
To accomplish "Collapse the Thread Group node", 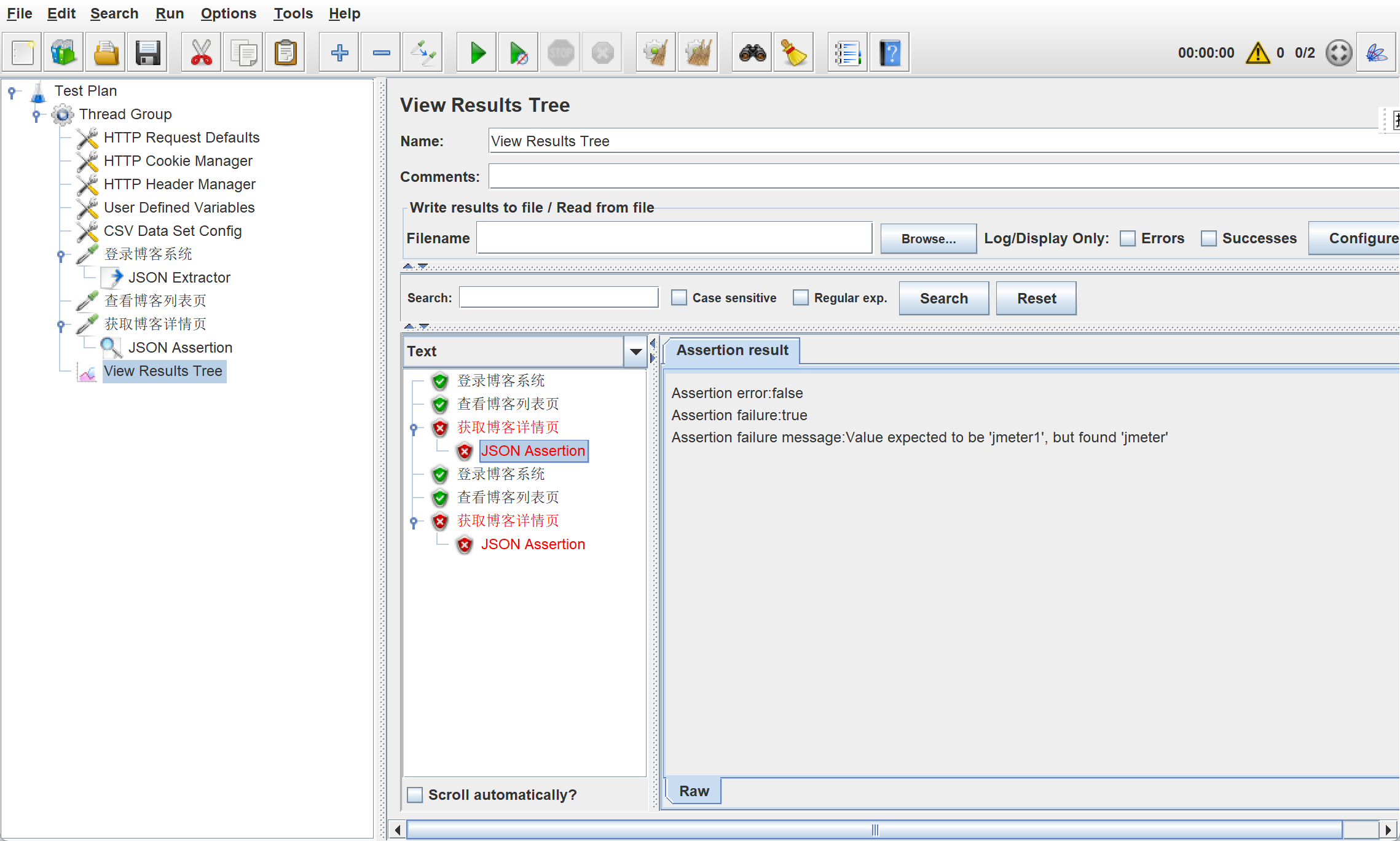I will pyautogui.click(x=36, y=114).
